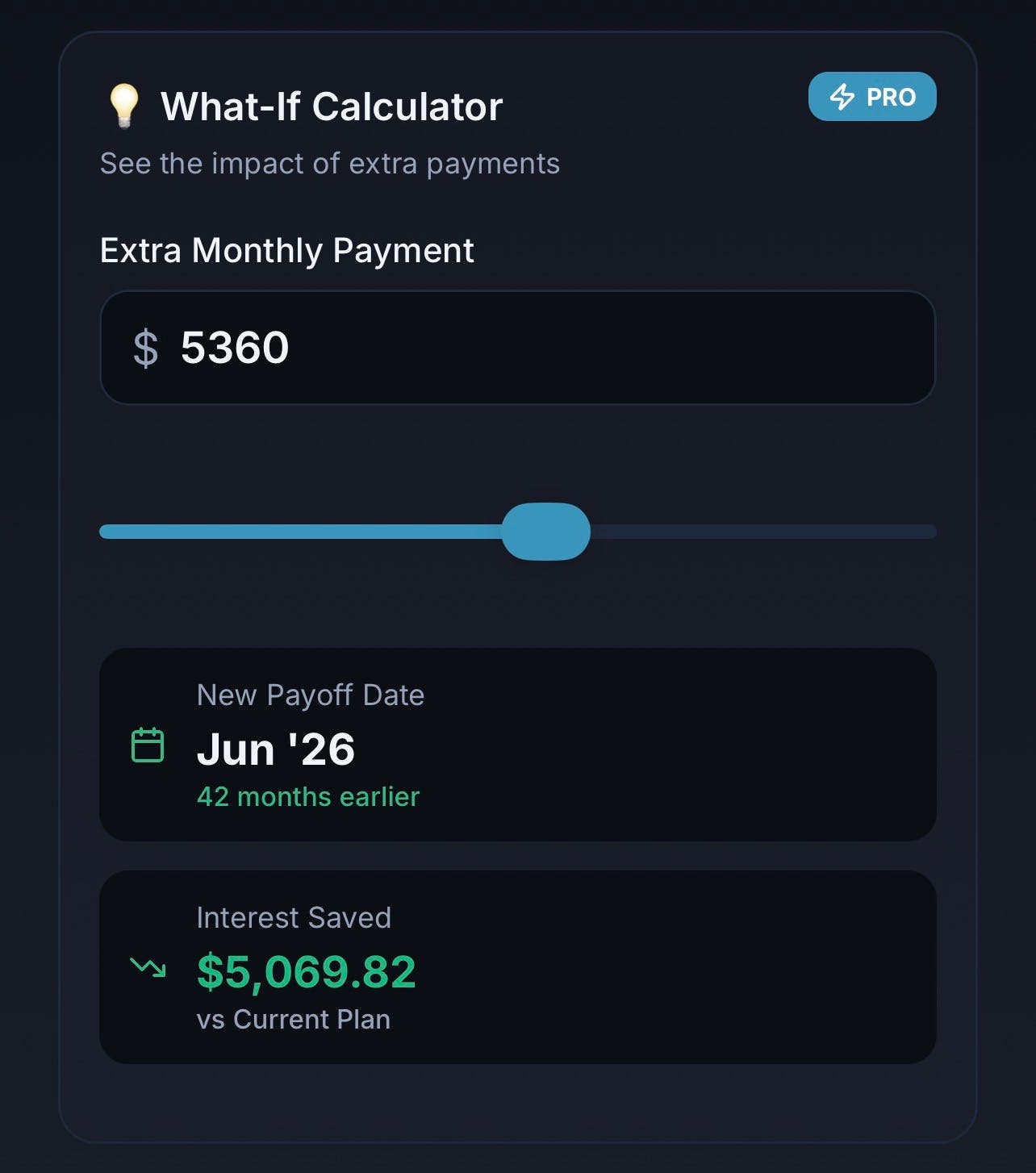
Task: Click the 42 months earlier text
Action: tap(308, 797)
